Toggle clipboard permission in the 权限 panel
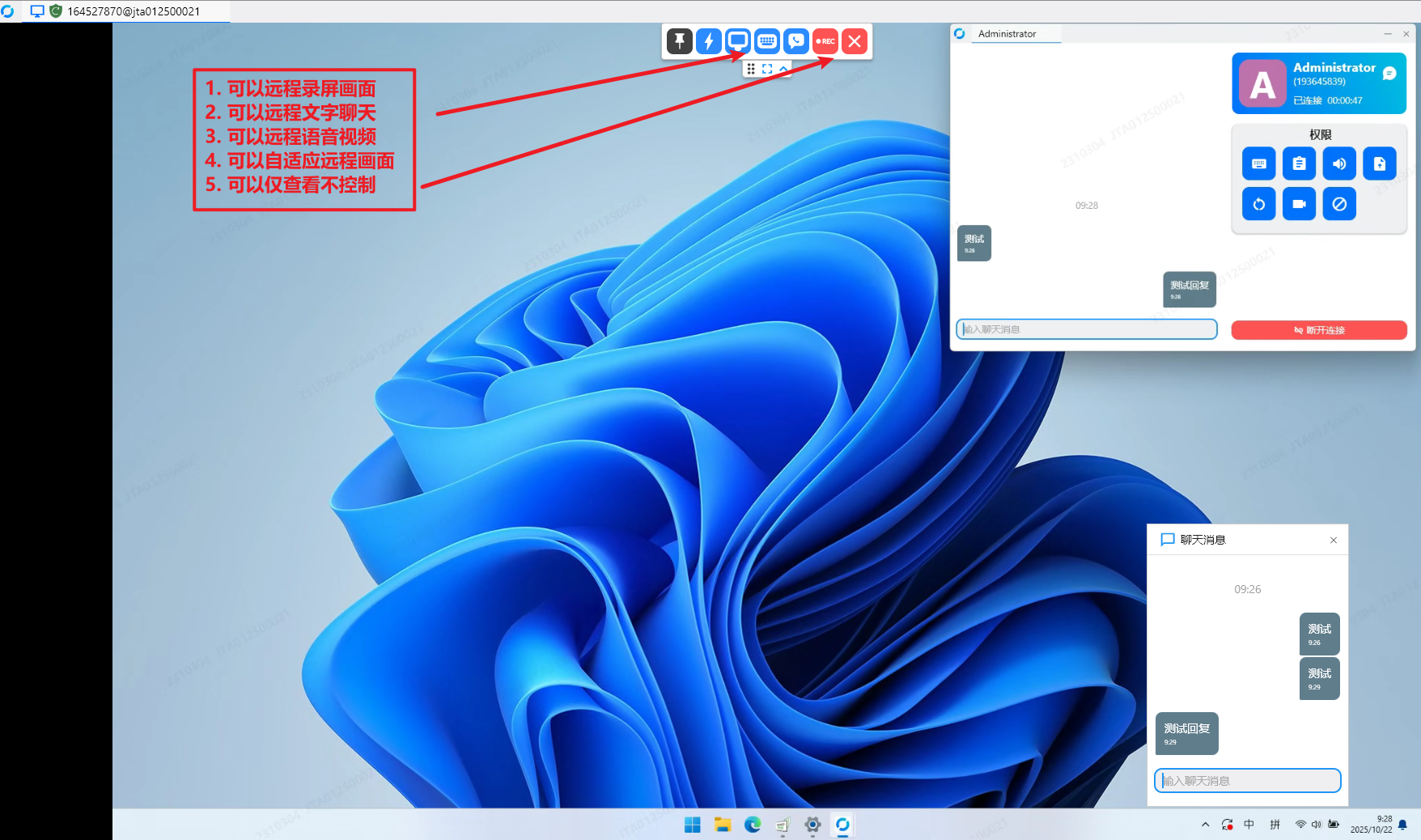The width and height of the screenshot is (1421, 840). (1299, 163)
